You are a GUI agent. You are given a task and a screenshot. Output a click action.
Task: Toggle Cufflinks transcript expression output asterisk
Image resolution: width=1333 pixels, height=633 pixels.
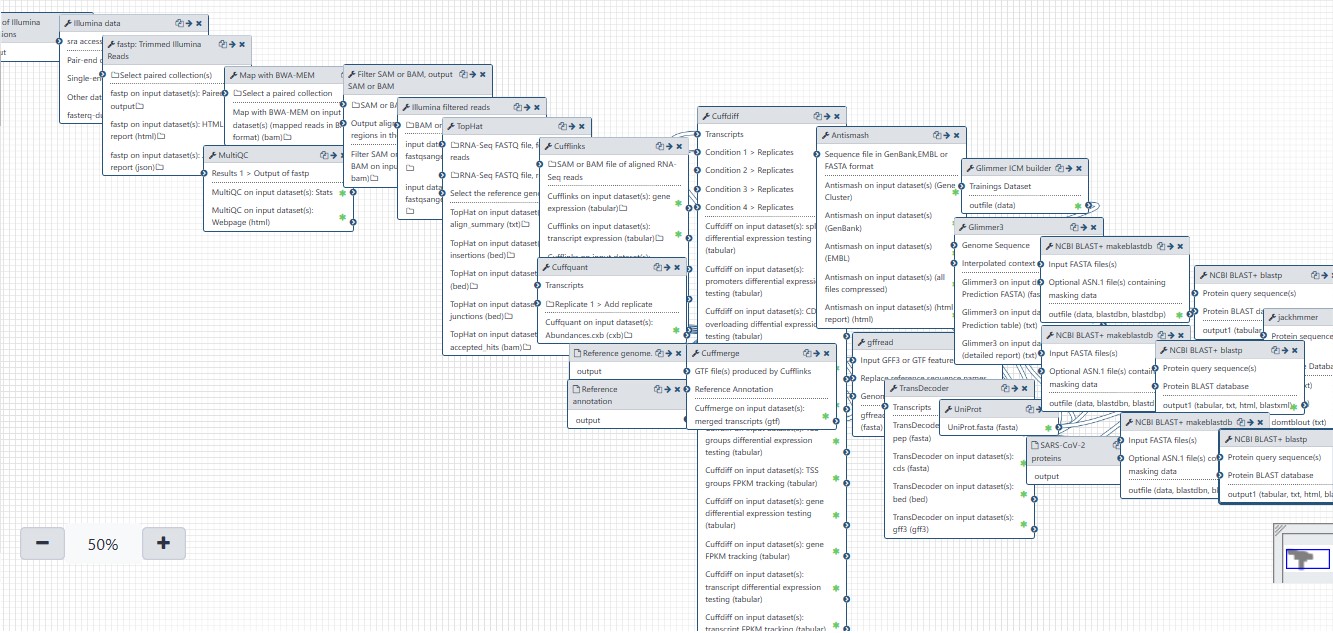[678, 233]
